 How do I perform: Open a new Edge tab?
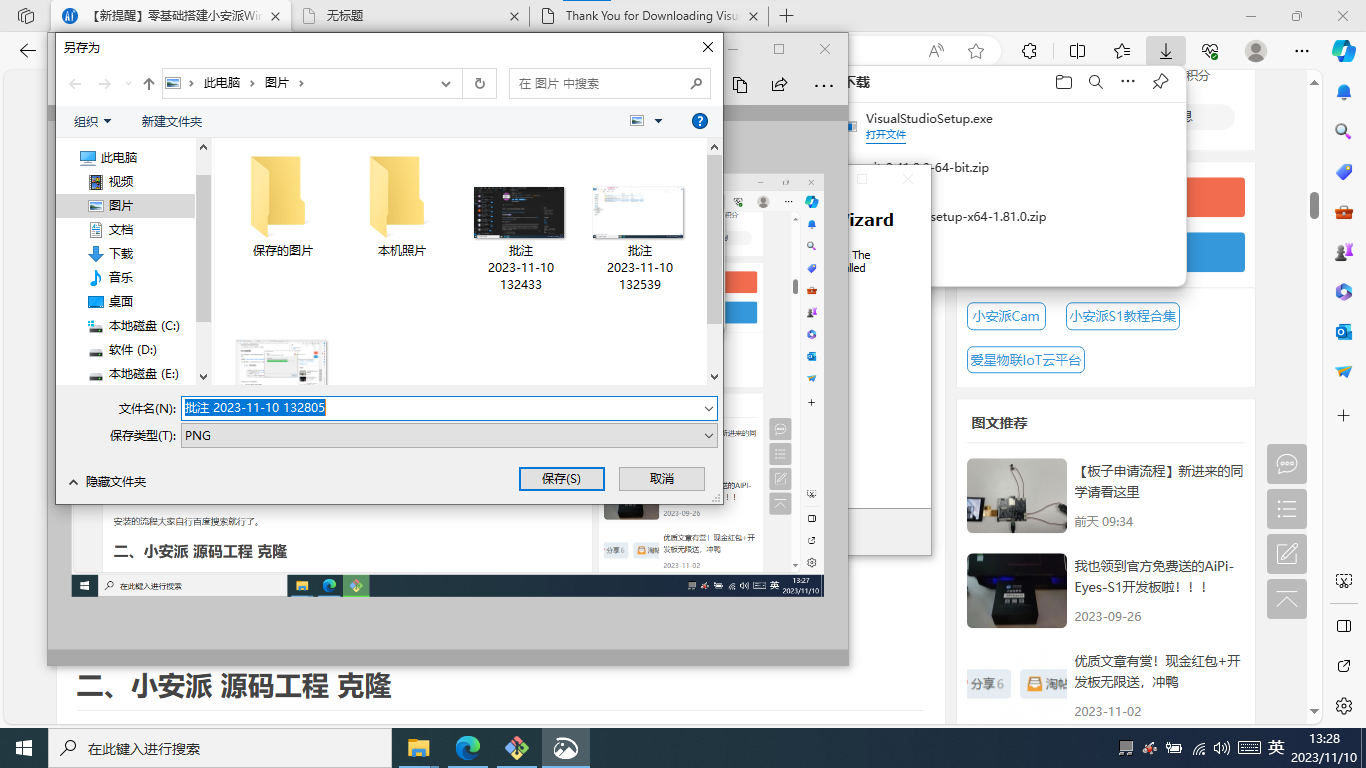[787, 16]
